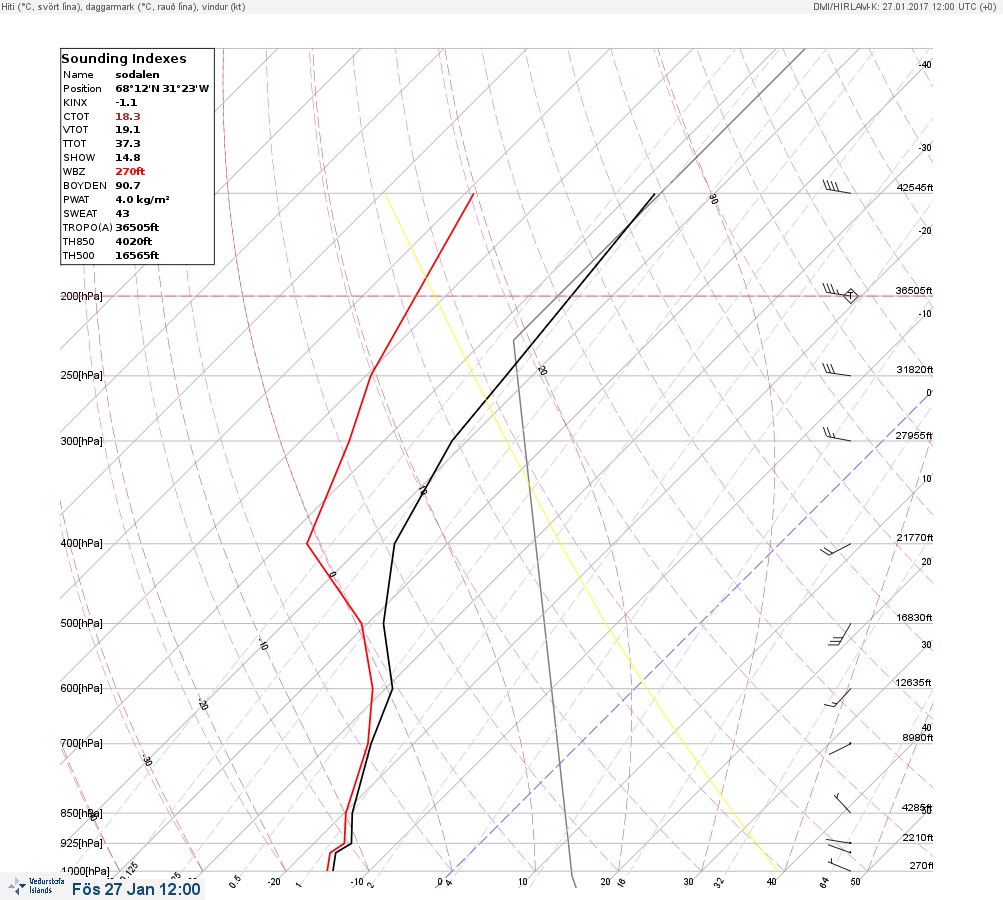1003x900 pixels.
Task: Click the Sounding Indexes box title
Action: [124, 58]
